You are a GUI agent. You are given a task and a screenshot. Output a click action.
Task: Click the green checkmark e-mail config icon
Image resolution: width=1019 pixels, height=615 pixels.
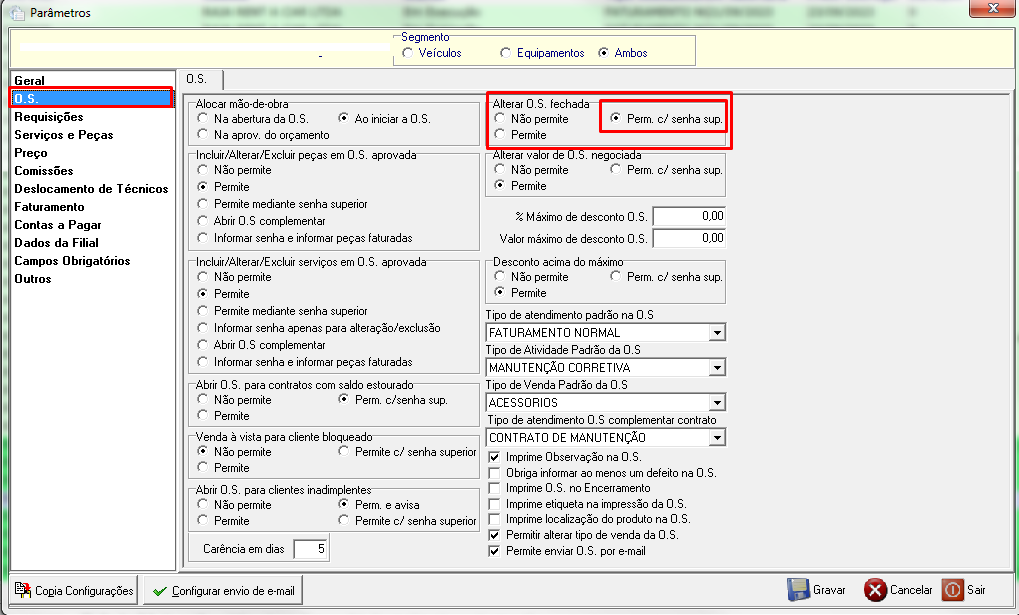pos(159,591)
